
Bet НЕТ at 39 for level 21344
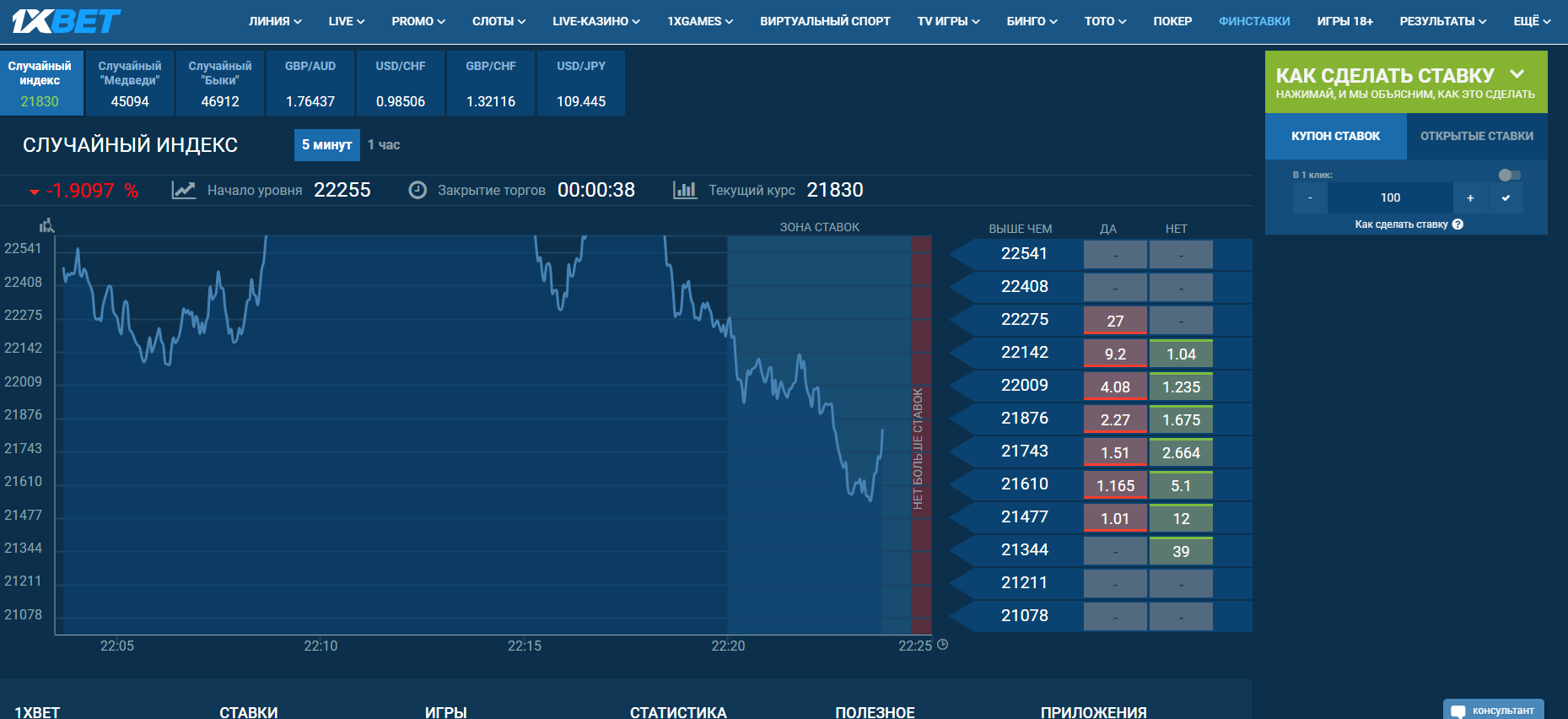tap(1181, 551)
